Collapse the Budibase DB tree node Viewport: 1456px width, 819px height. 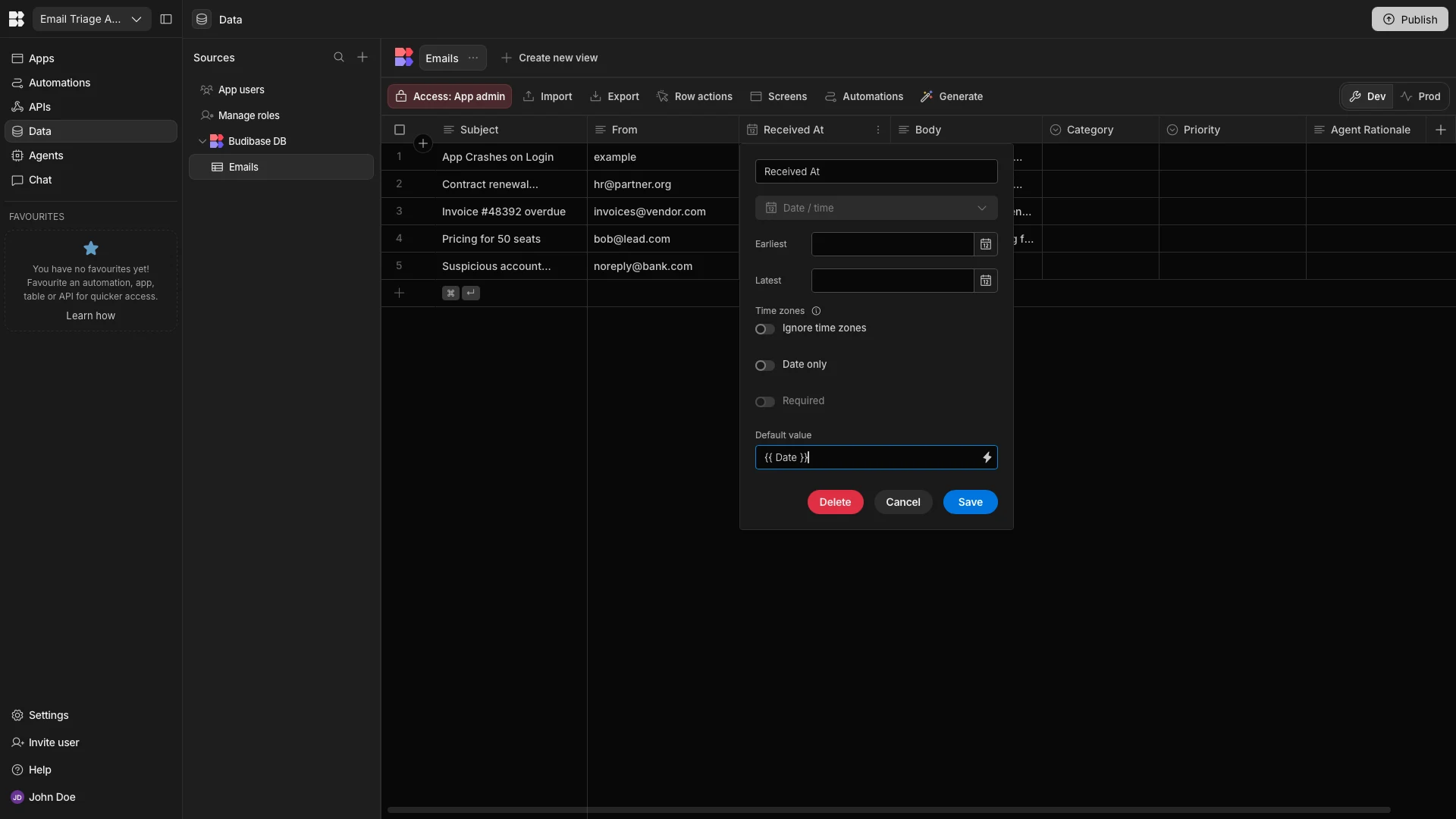[x=202, y=141]
